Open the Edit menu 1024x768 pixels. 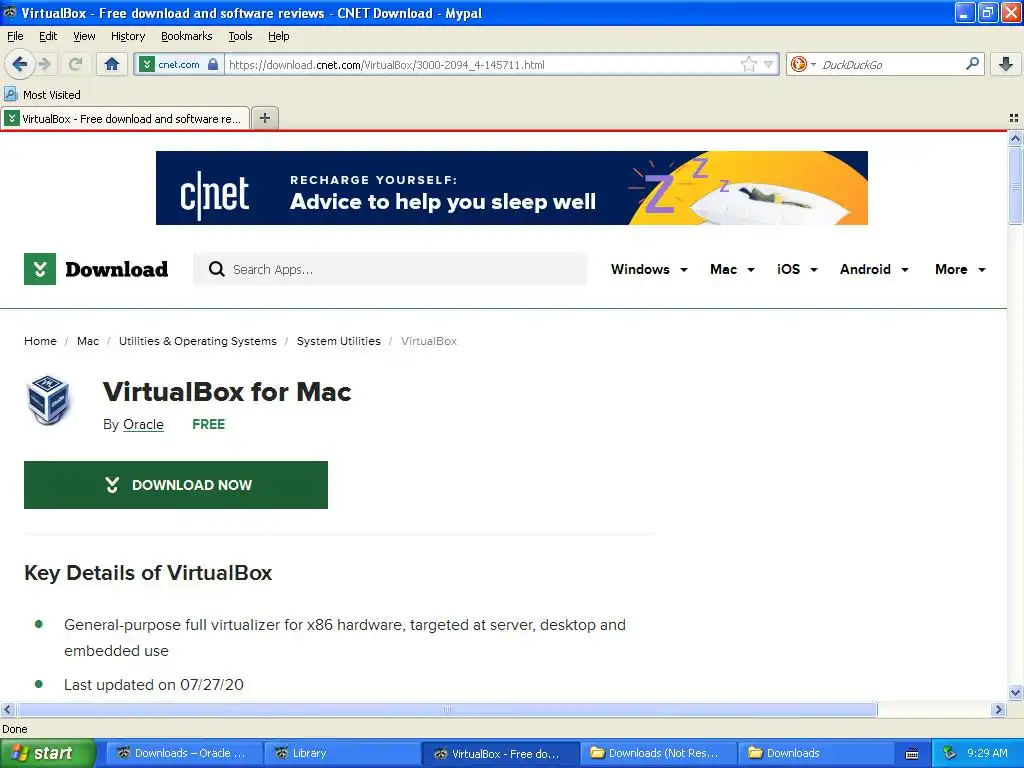tap(48, 36)
